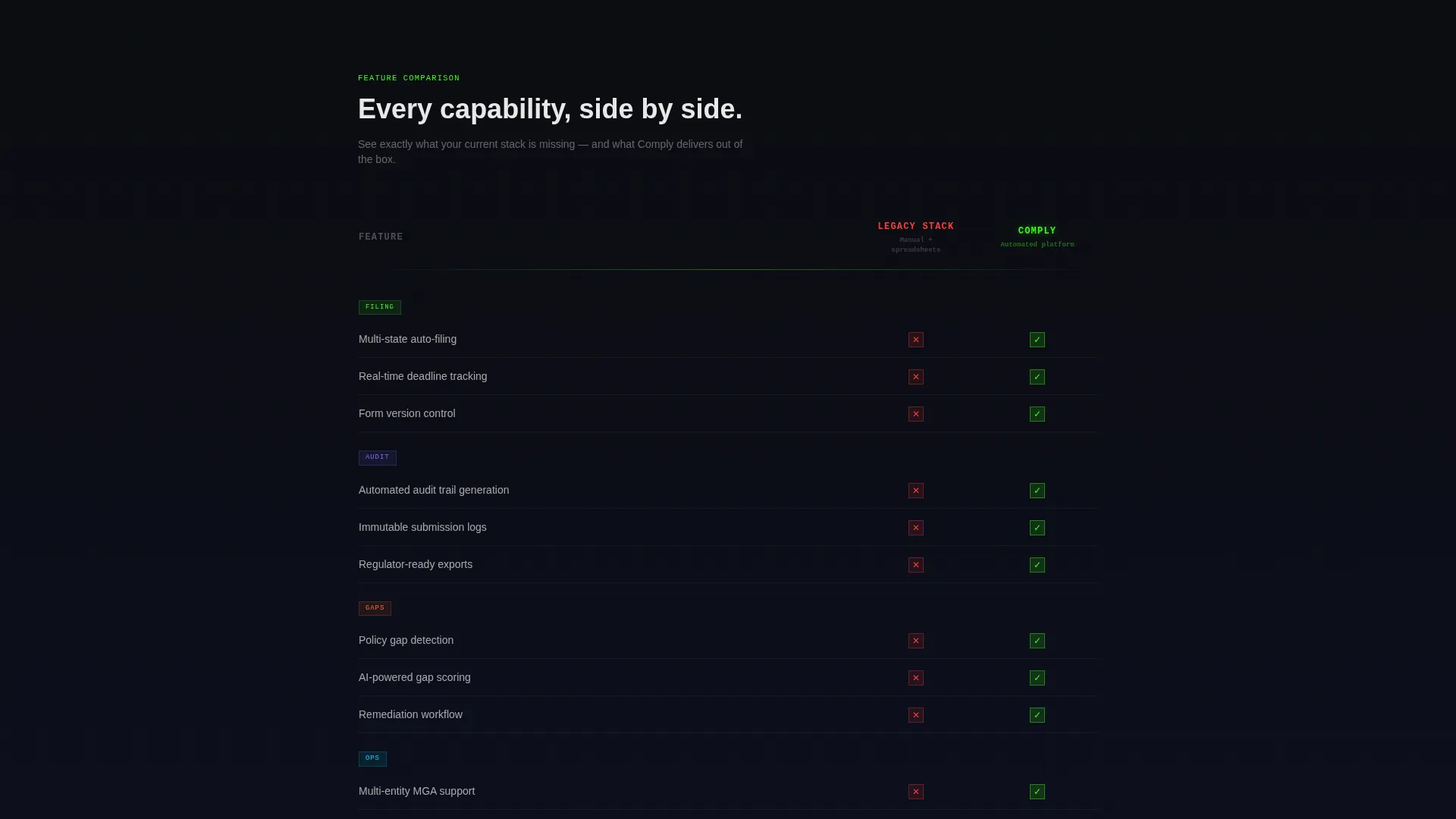Click the 'Immutable submission logs' label
Image resolution: width=1456 pixels, height=819 pixels.
click(x=422, y=527)
